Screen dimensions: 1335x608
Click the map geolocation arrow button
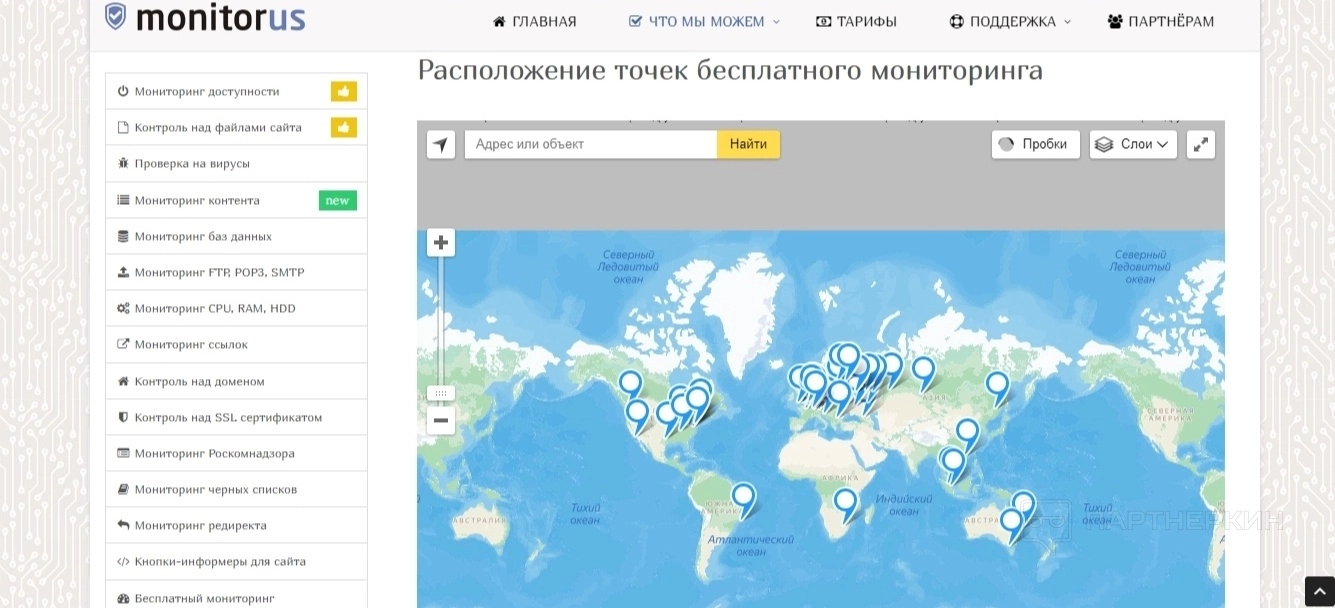click(441, 144)
